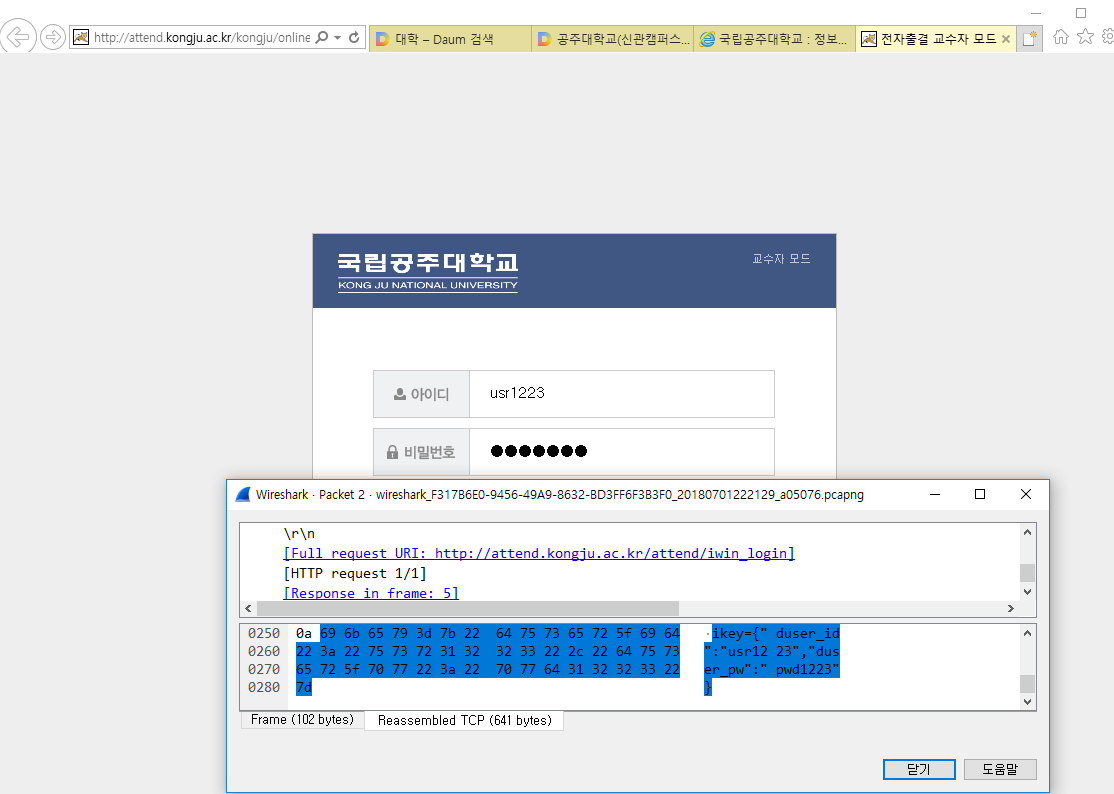Image resolution: width=1114 pixels, height=794 pixels.
Task: Click the packet details horizontal scrollbar thumb
Action: 467,609
